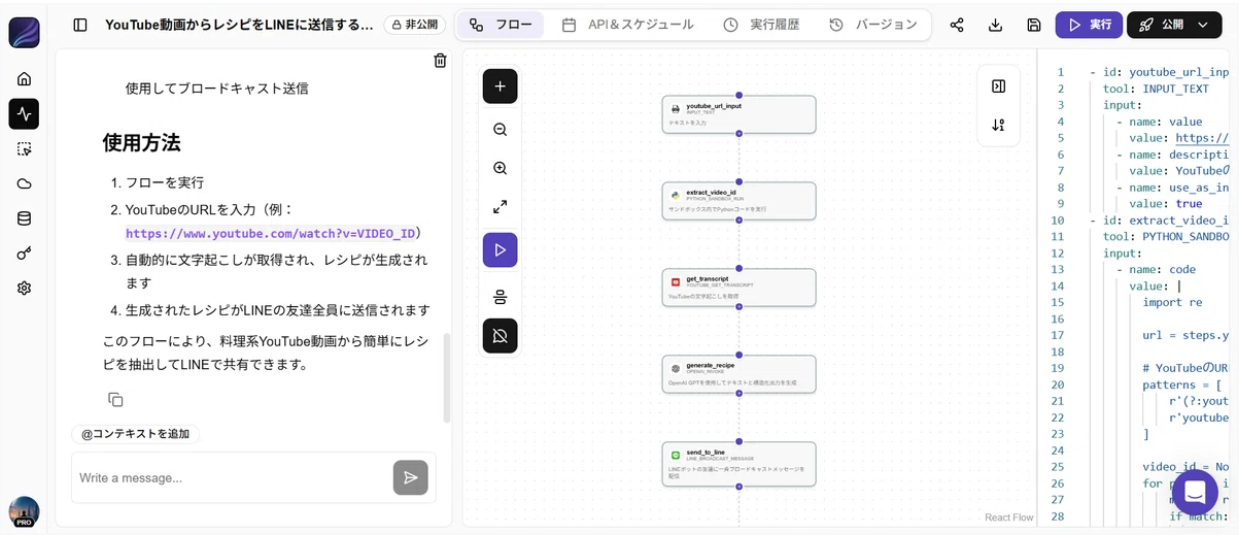Image resolution: width=1242 pixels, height=542 pixels.
Task: Zoom in the flow canvas
Action: tap(500, 168)
